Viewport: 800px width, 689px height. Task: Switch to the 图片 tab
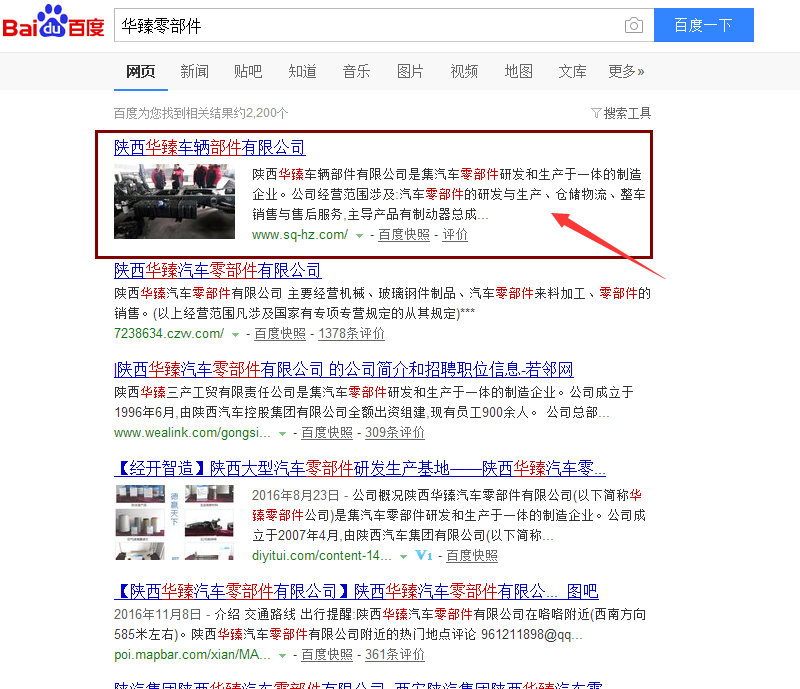(x=410, y=71)
